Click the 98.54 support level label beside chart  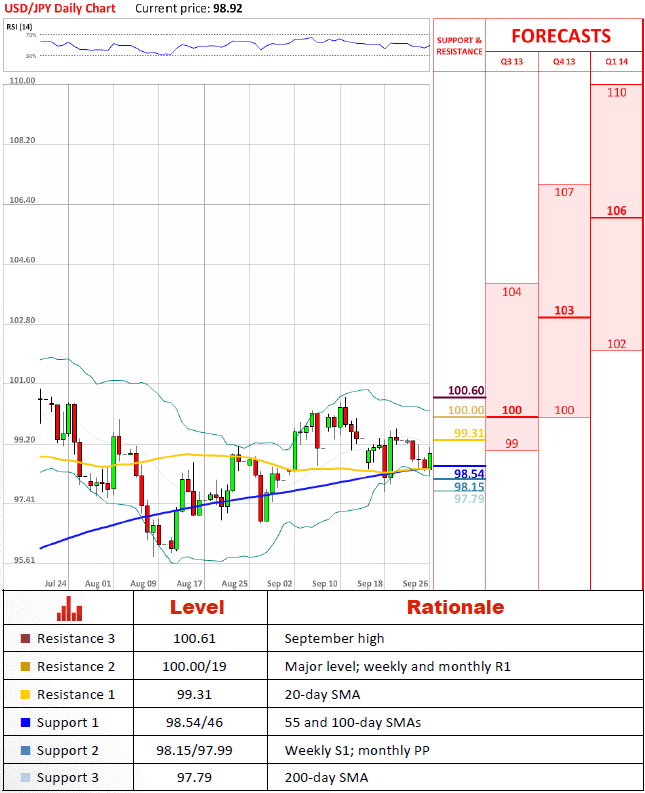pos(469,474)
